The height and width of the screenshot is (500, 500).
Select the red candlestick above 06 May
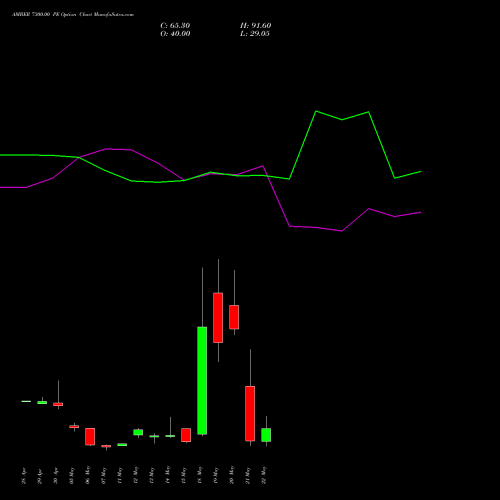[90, 437]
